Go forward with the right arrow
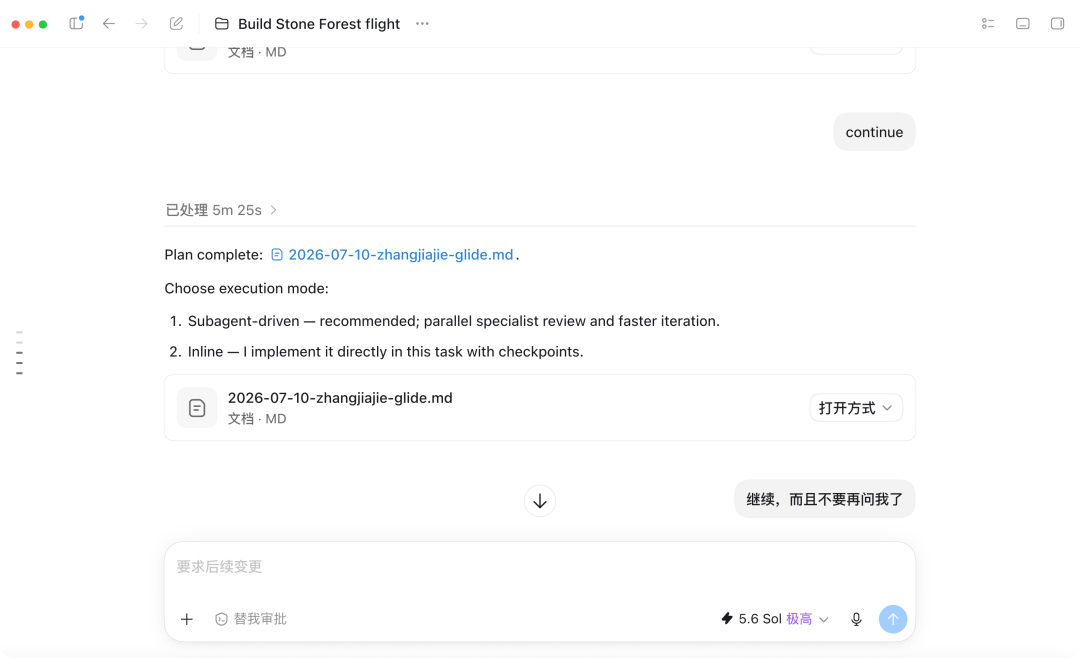This screenshot has height=658, width=1080. 142,23
